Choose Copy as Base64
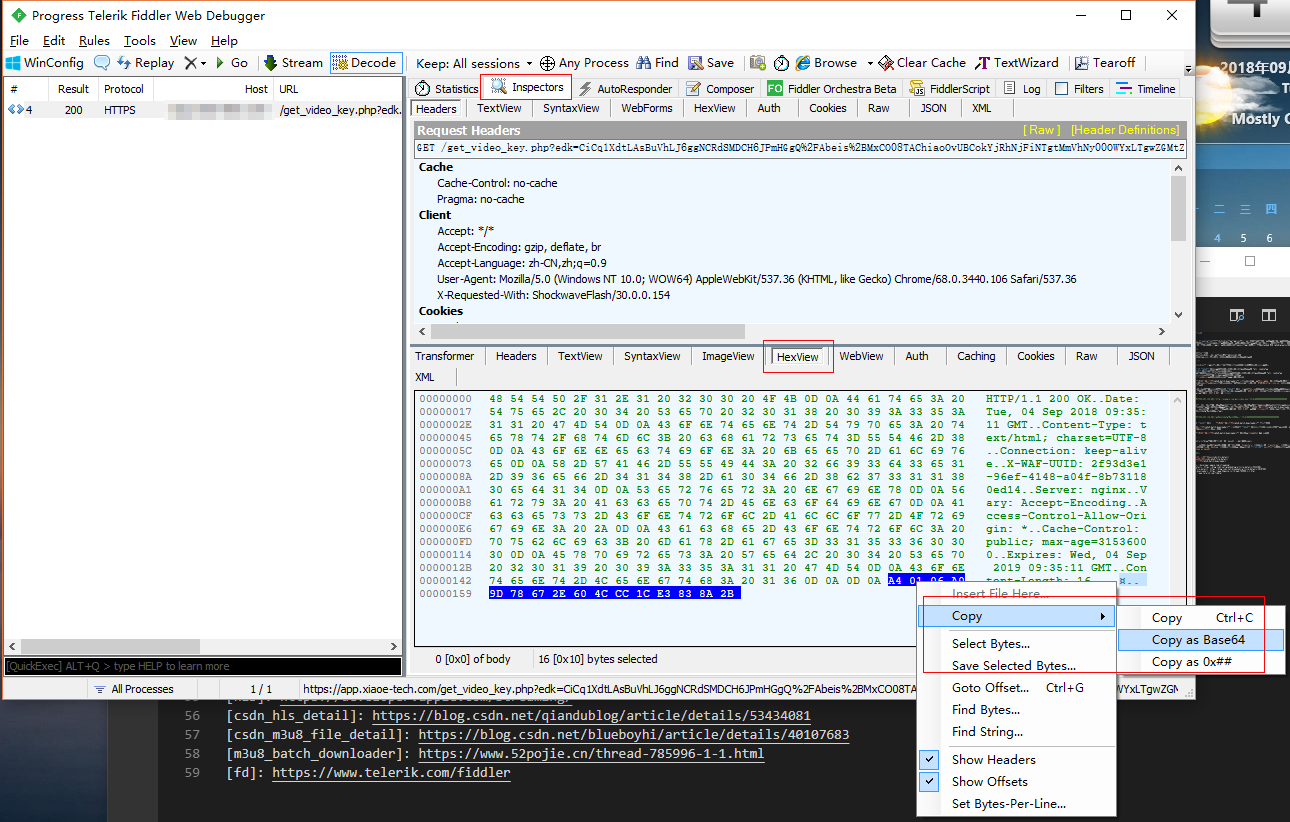This screenshot has width=1290, height=822. pyautogui.click(x=1199, y=640)
